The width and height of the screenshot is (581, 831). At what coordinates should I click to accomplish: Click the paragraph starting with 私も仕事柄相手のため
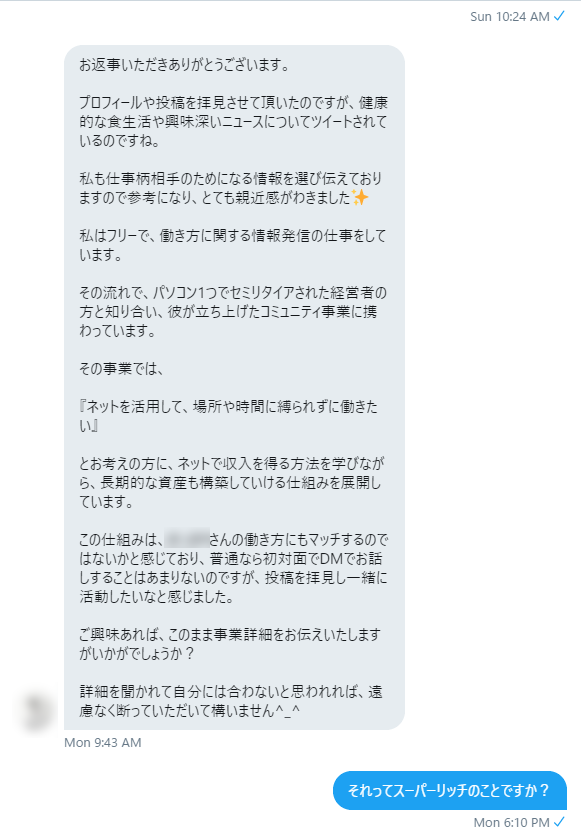(x=231, y=188)
